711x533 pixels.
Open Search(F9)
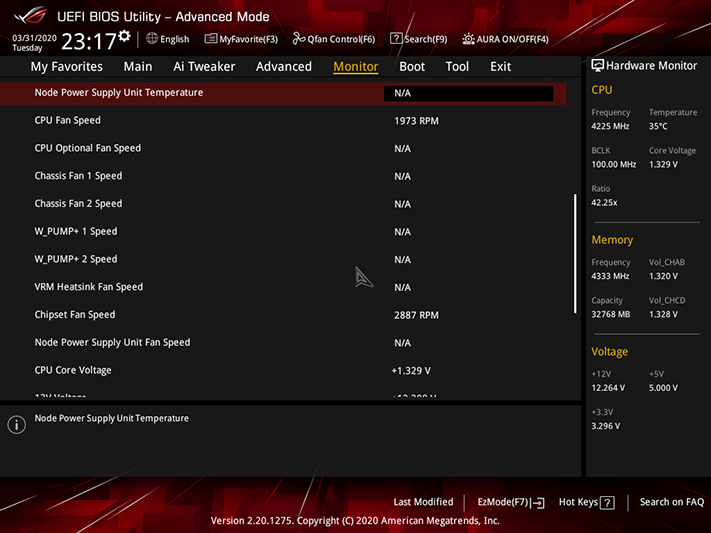point(419,39)
